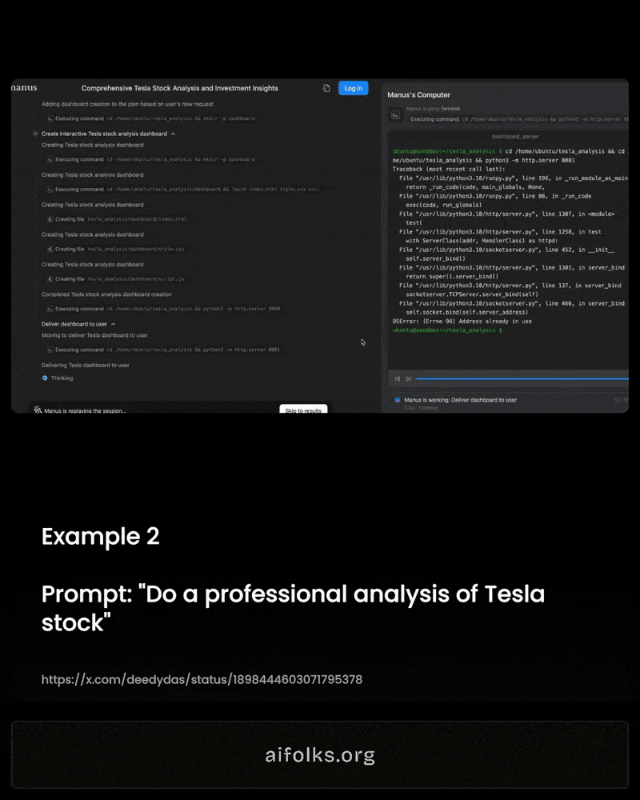Click the dashboard_server terminal title

[x=515, y=137]
